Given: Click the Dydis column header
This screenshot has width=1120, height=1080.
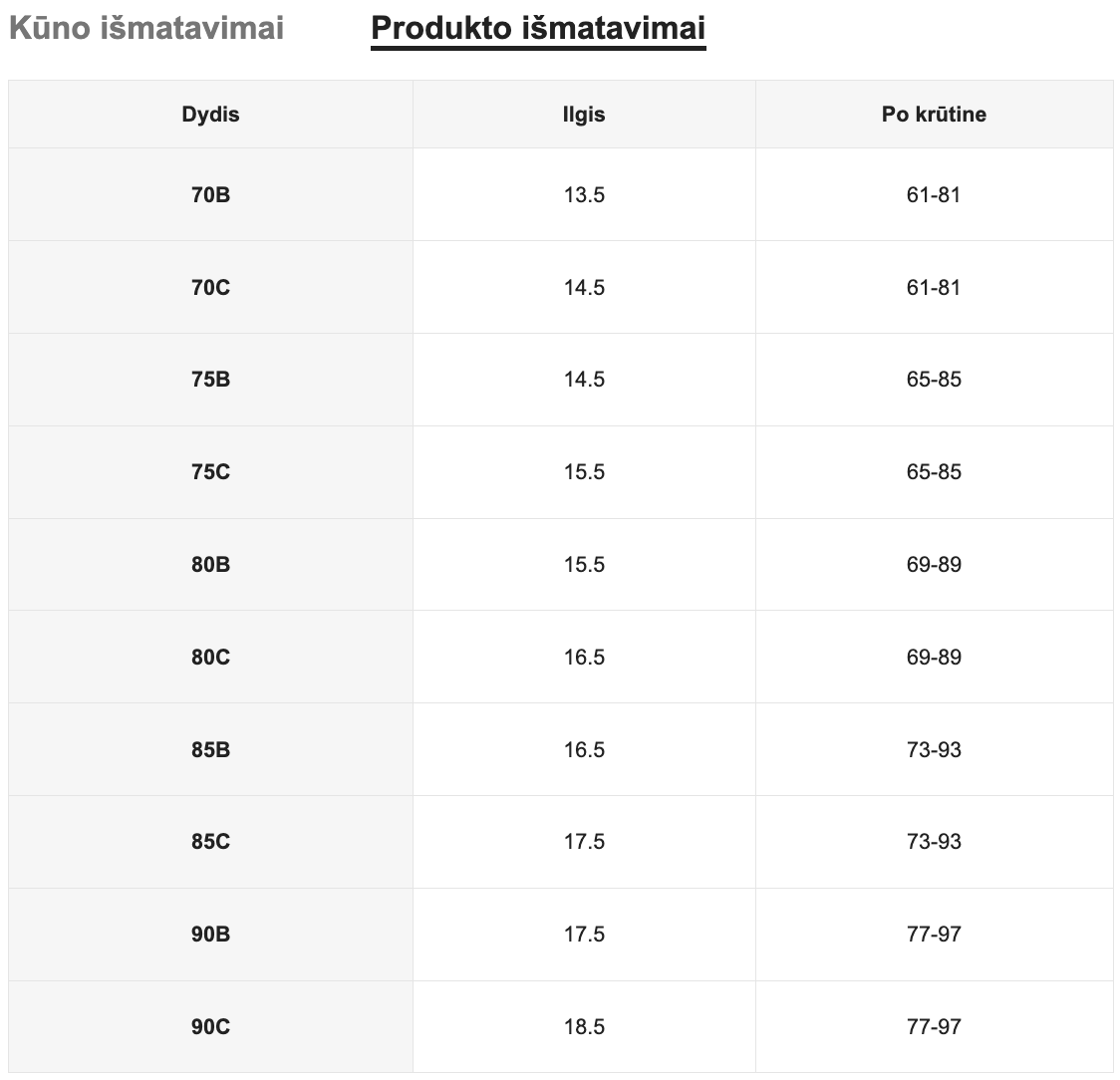Looking at the screenshot, I should click(210, 115).
